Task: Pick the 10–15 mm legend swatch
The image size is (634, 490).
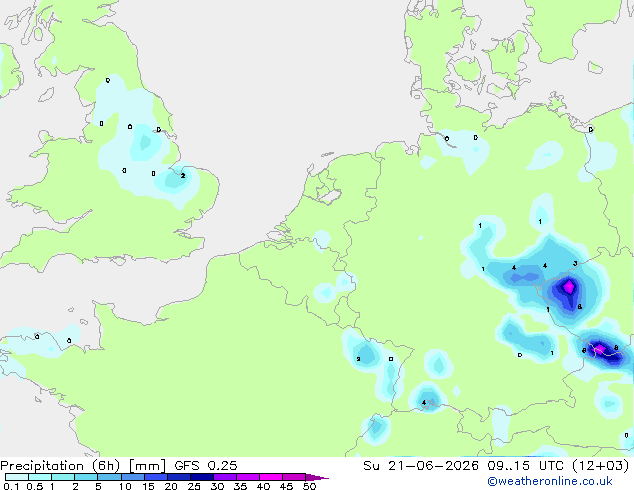Action: (x=132, y=477)
